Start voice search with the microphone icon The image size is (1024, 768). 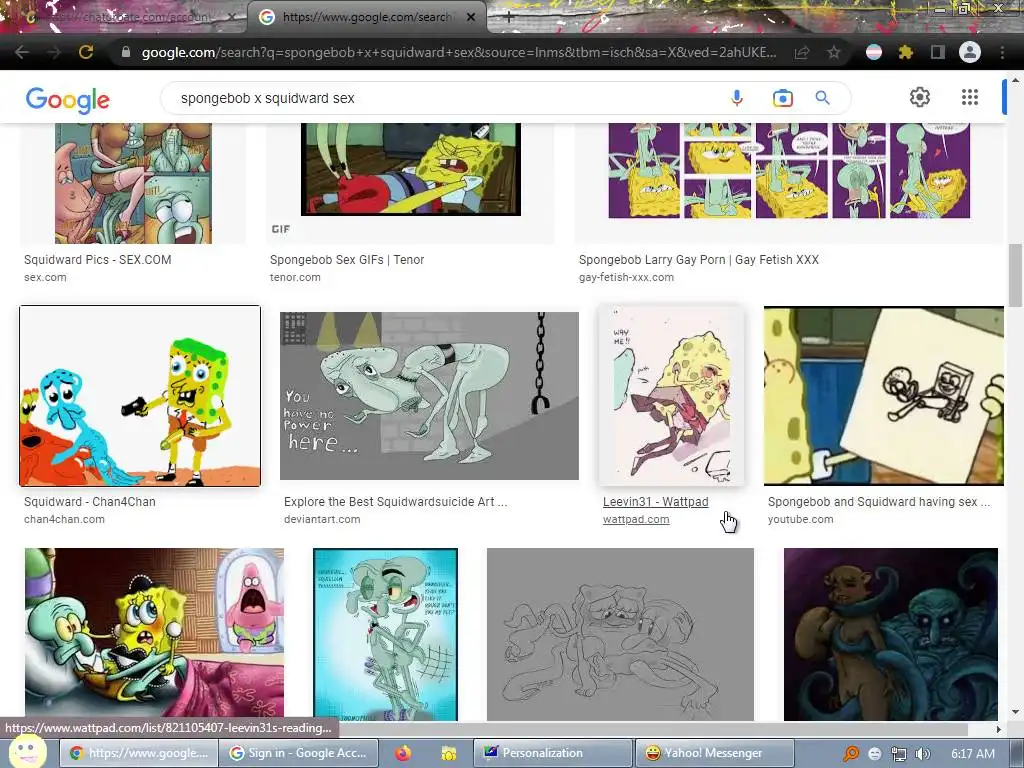[x=737, y=98]
